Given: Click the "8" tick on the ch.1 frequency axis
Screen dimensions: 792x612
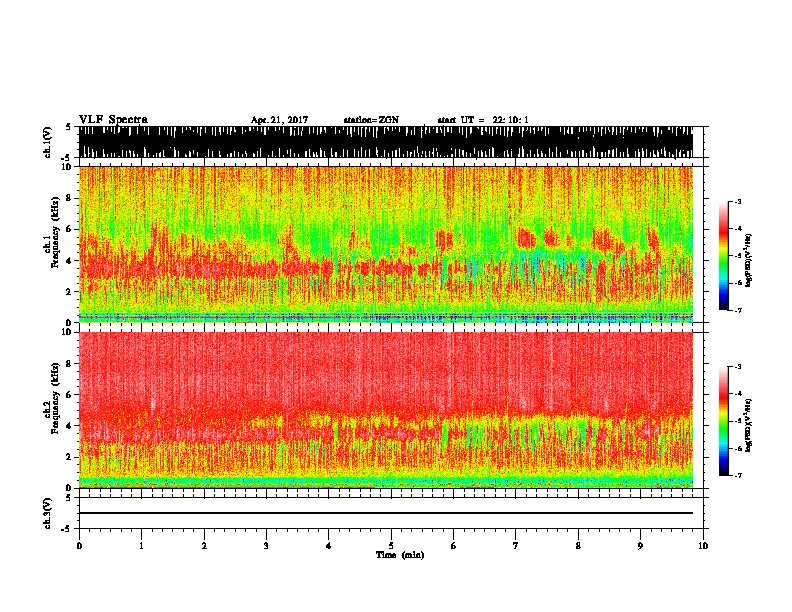Looking at the screenshot, I should coord(70,198).
